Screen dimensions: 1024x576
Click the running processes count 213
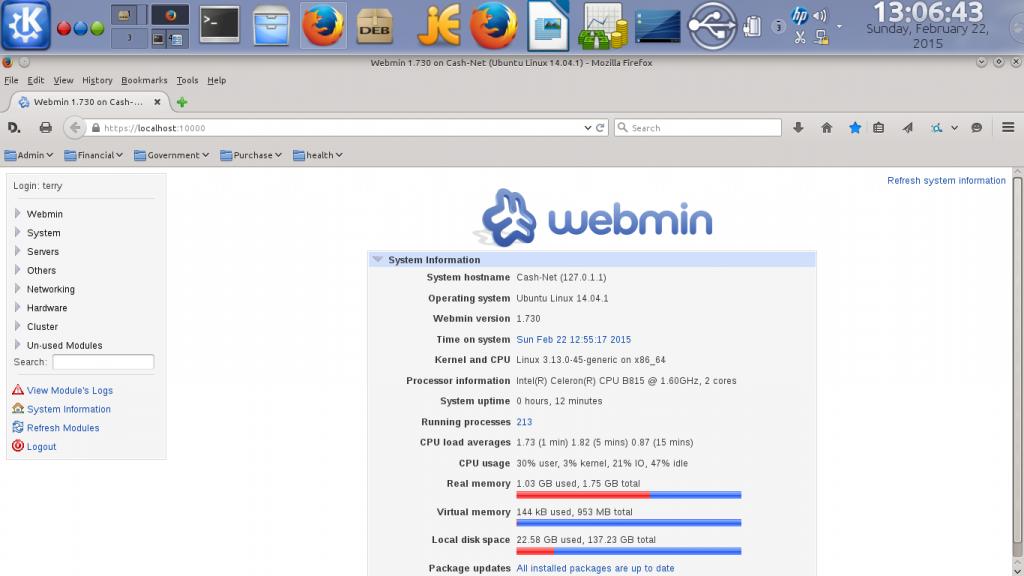[x=524, y=422]
